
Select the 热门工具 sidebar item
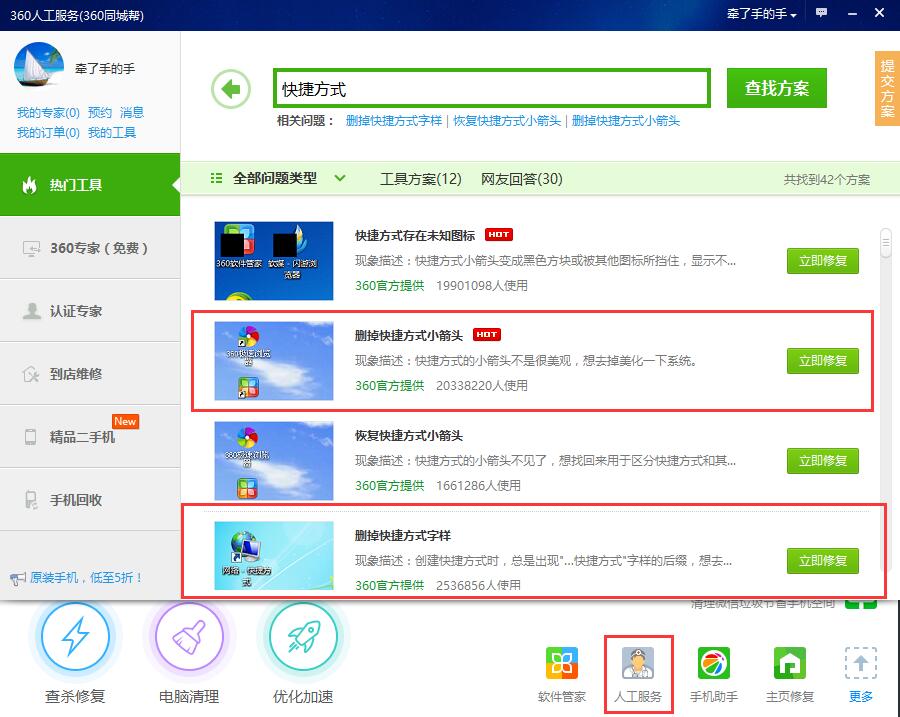90,185
